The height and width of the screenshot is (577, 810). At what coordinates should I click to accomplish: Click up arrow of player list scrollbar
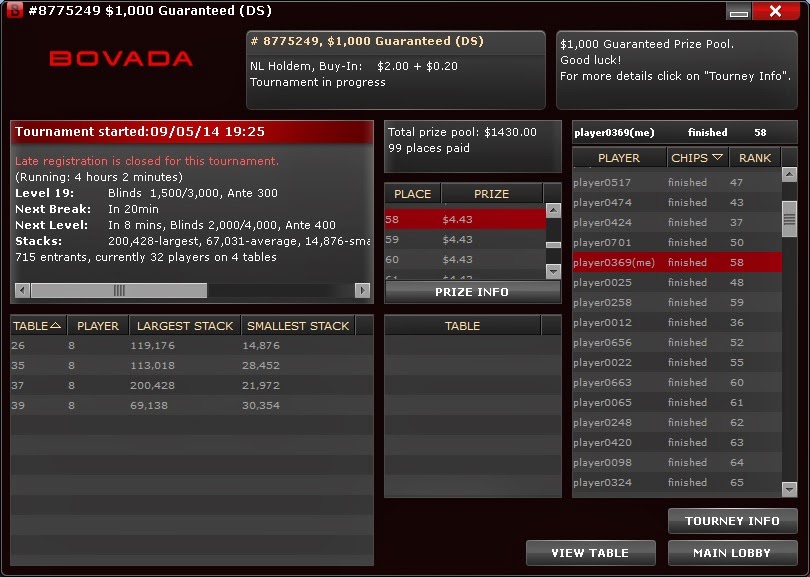point(789,175)
